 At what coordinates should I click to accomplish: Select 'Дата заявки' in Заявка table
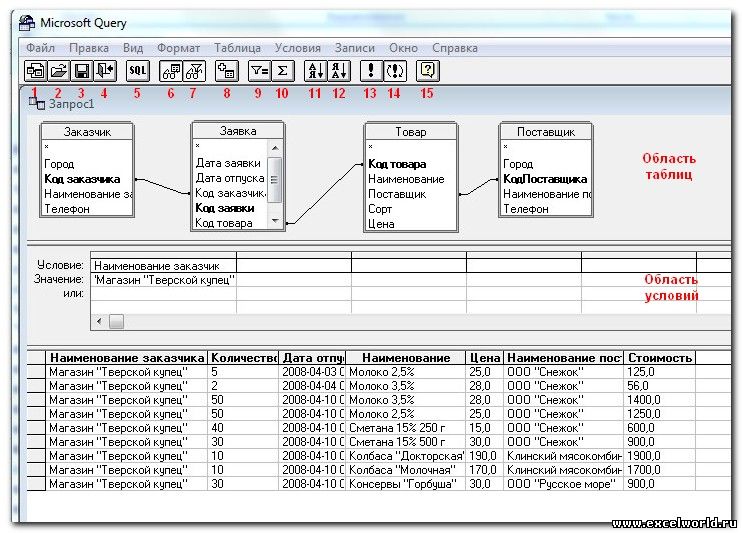(x=228, y=163)
